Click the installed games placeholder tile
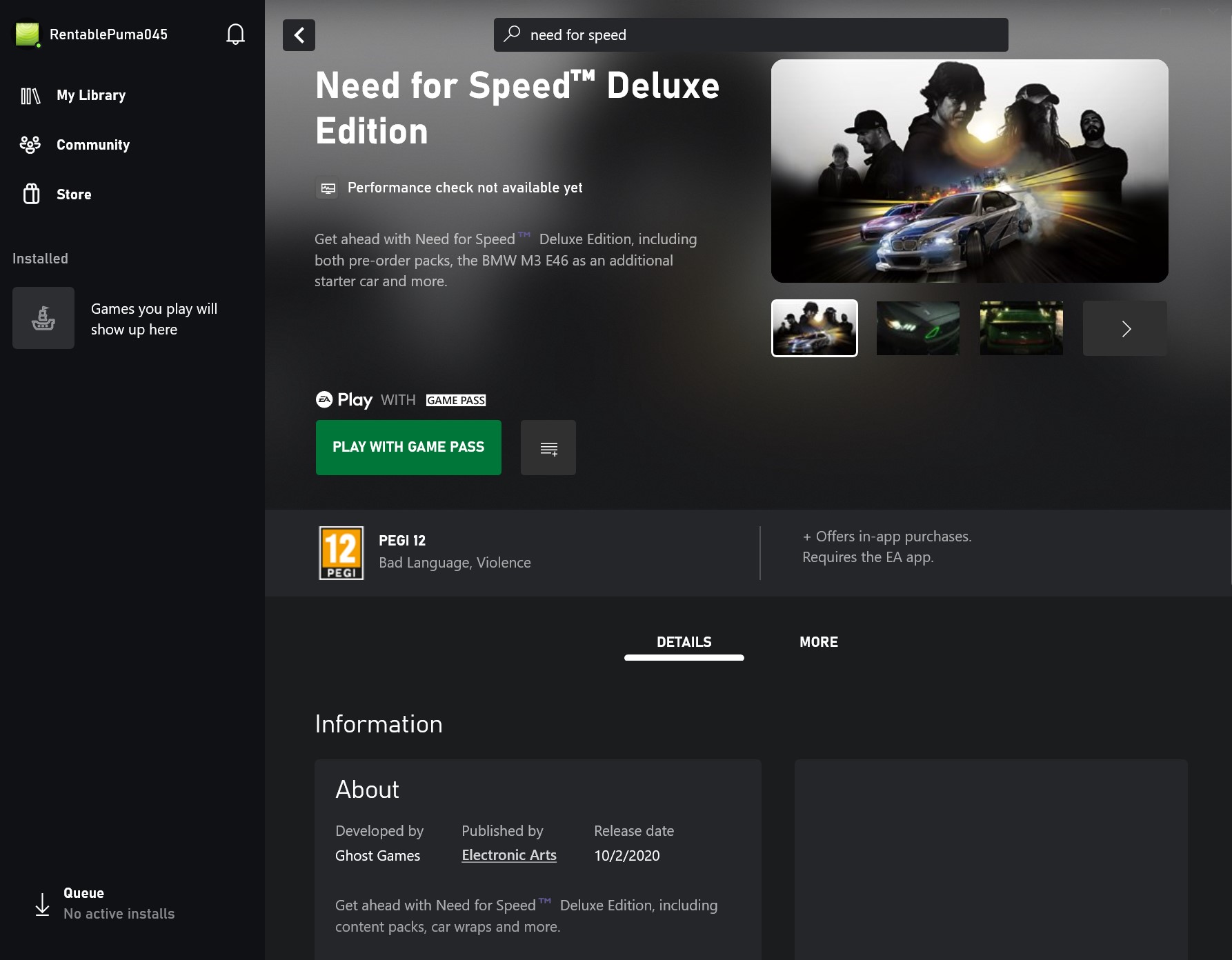Screen dimensions: 1232x960 click(x=43, y=318)
